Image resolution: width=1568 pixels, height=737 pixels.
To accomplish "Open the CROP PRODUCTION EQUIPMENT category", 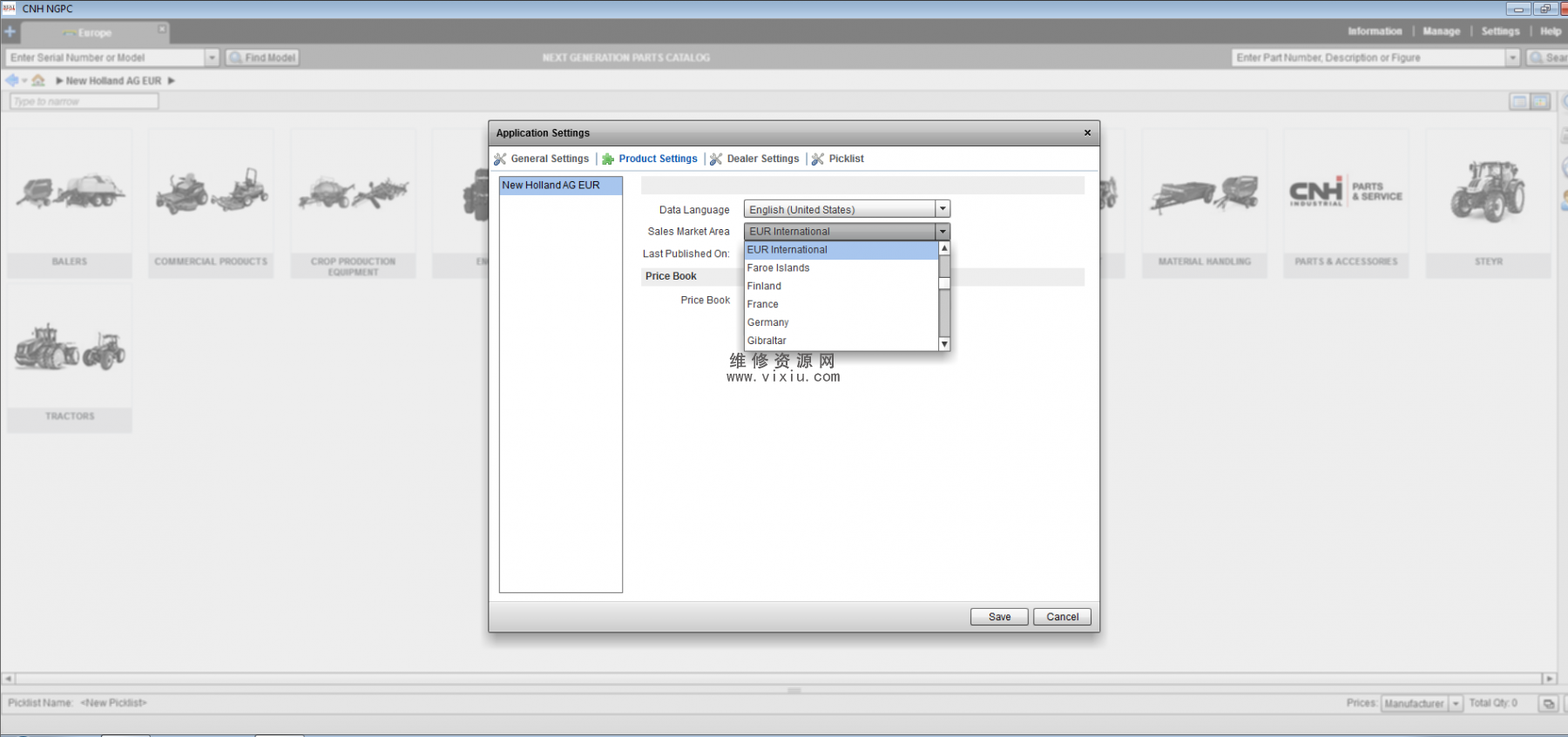I will pyautogui.click(x=353, y=203).
